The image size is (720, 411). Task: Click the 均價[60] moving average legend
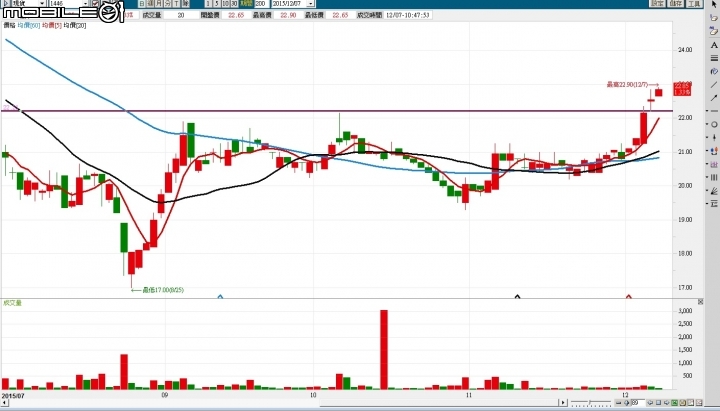click(x=28, y=25)
